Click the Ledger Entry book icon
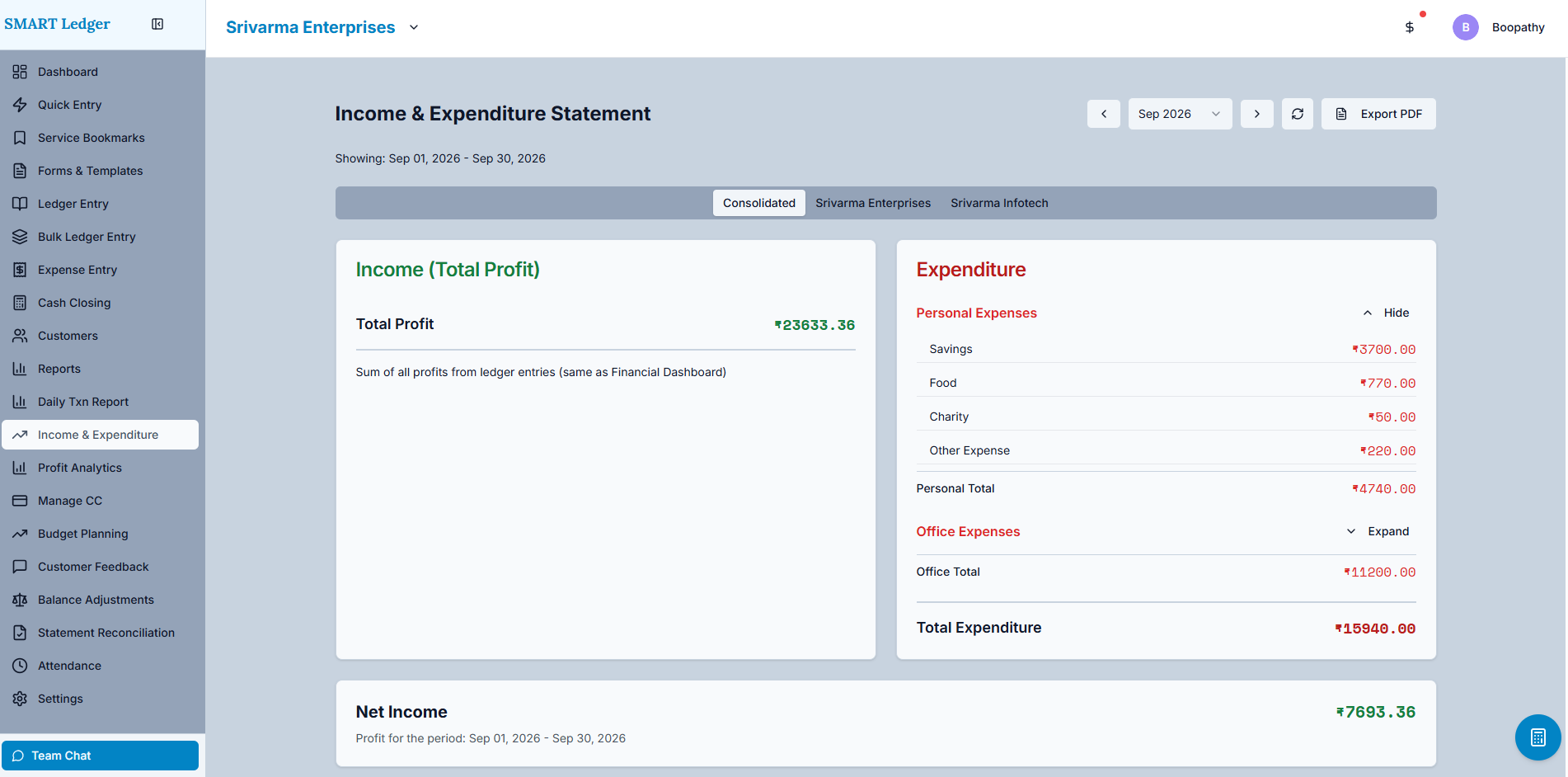 [x=20, y=204]
